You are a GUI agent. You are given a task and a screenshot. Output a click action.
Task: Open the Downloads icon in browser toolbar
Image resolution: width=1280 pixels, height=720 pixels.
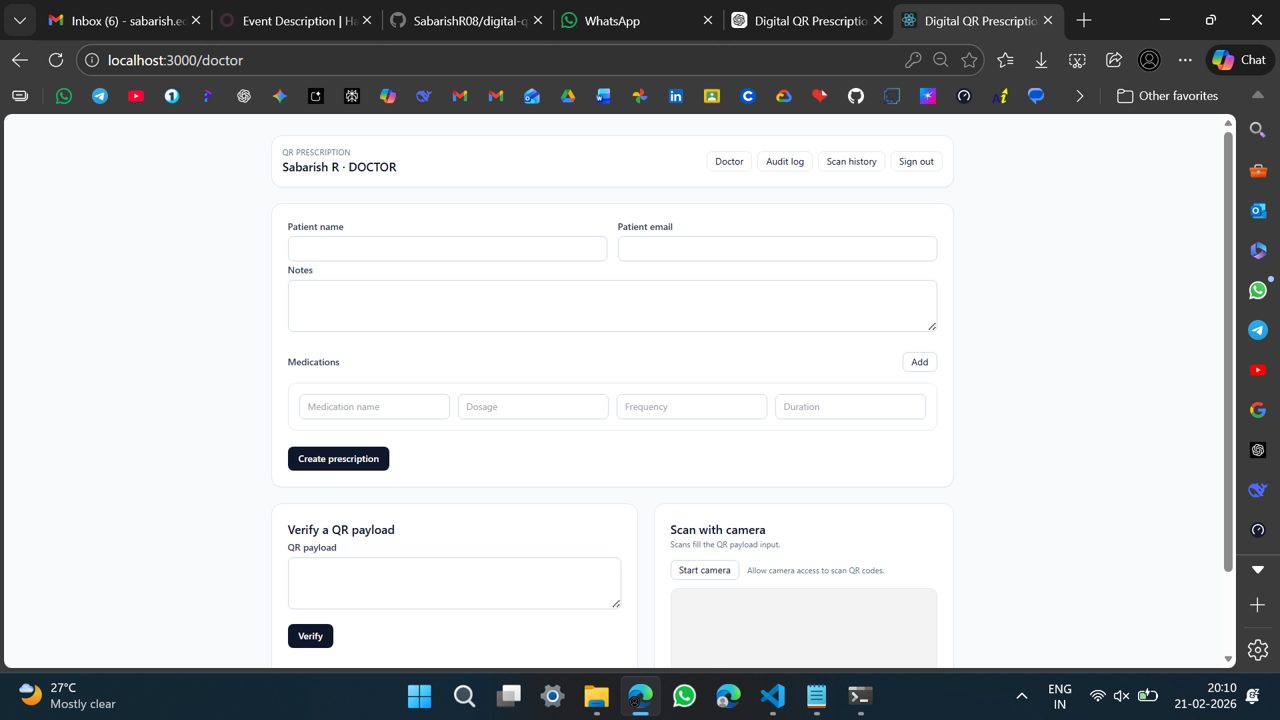tap(1041, 60)
